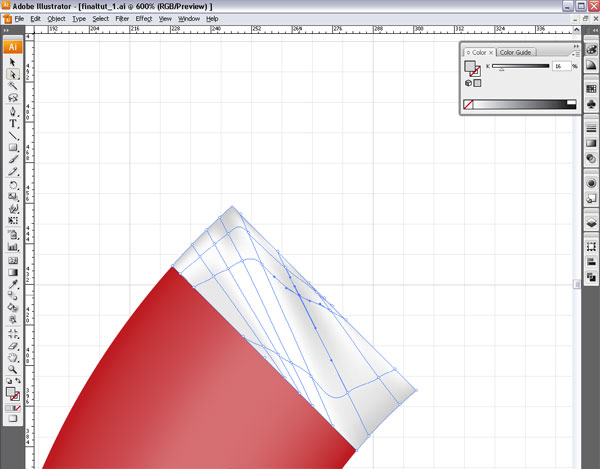Image resolution: width=600 pixels, height=469 pixels.
Task: Open the Gradient panel dock icon
Action: click(591, 143)
